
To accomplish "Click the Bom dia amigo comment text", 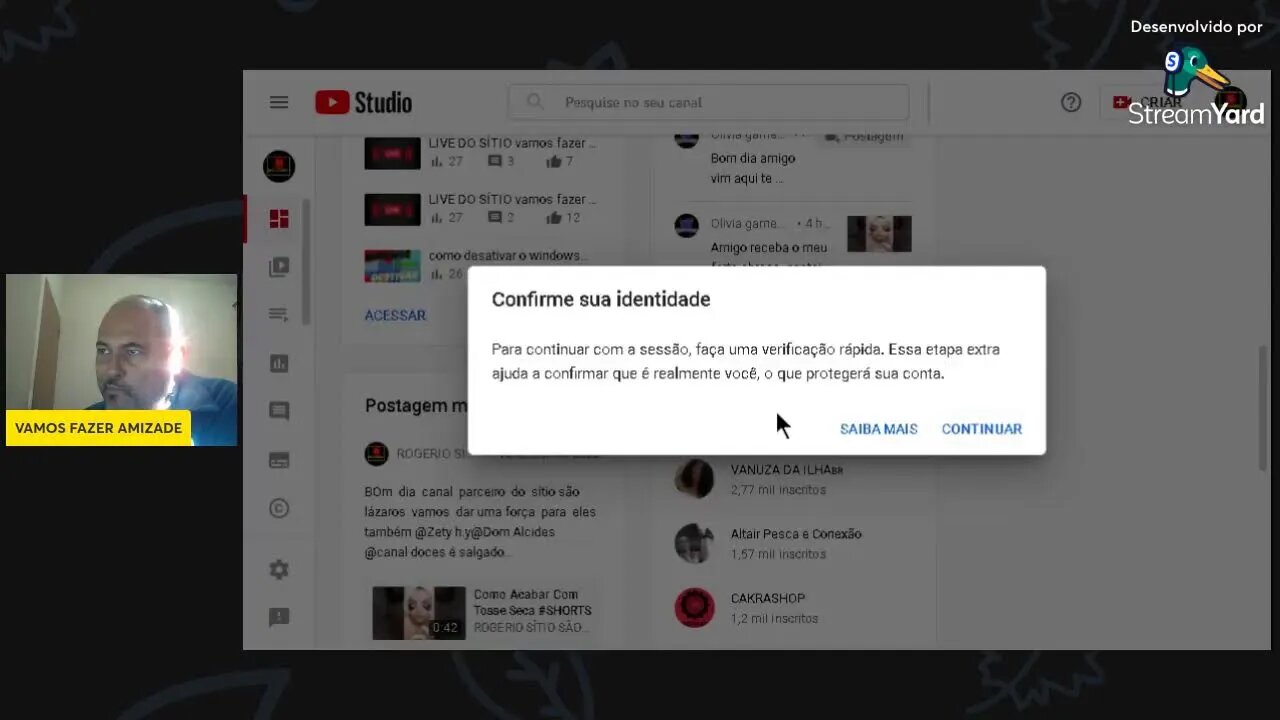I will (753, 168).
